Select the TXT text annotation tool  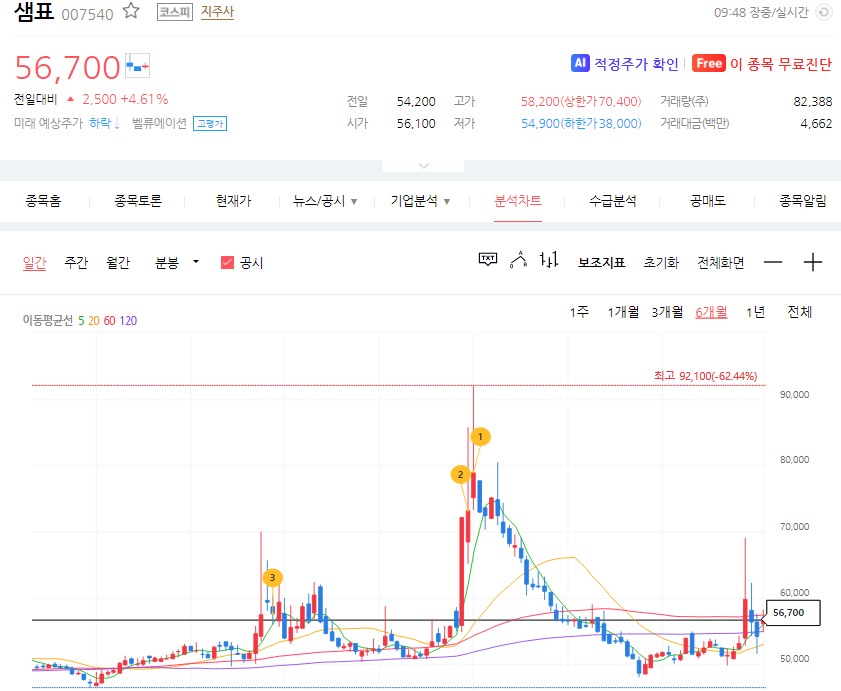coord(487,258)
